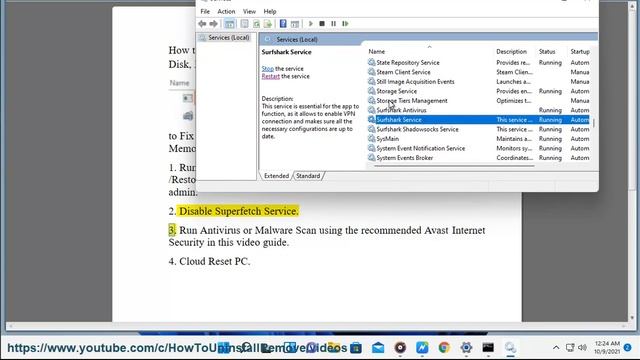Sort by the Status column header

[x=547, y=51]
